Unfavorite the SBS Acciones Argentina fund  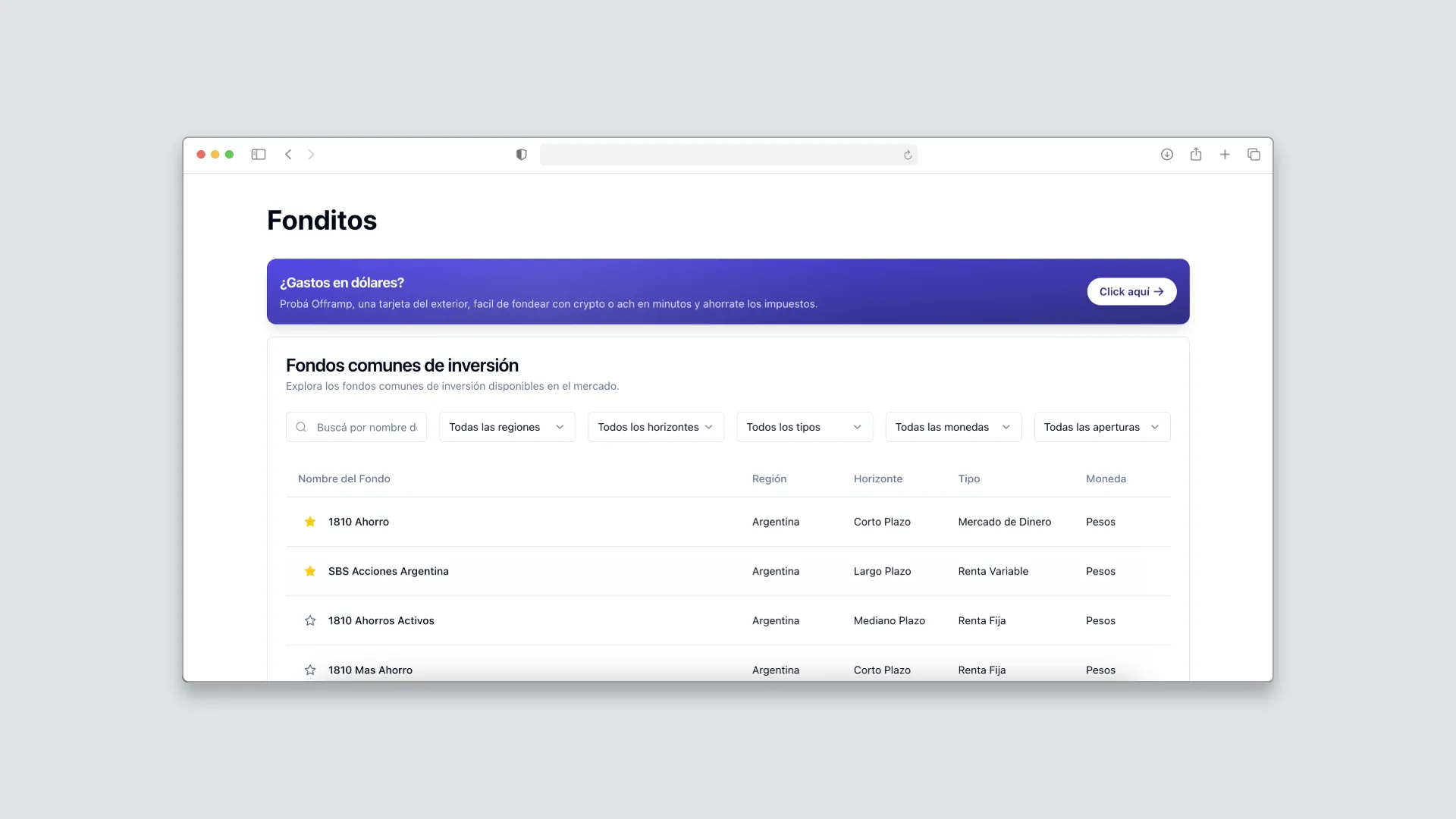click(x=309, y=571)
